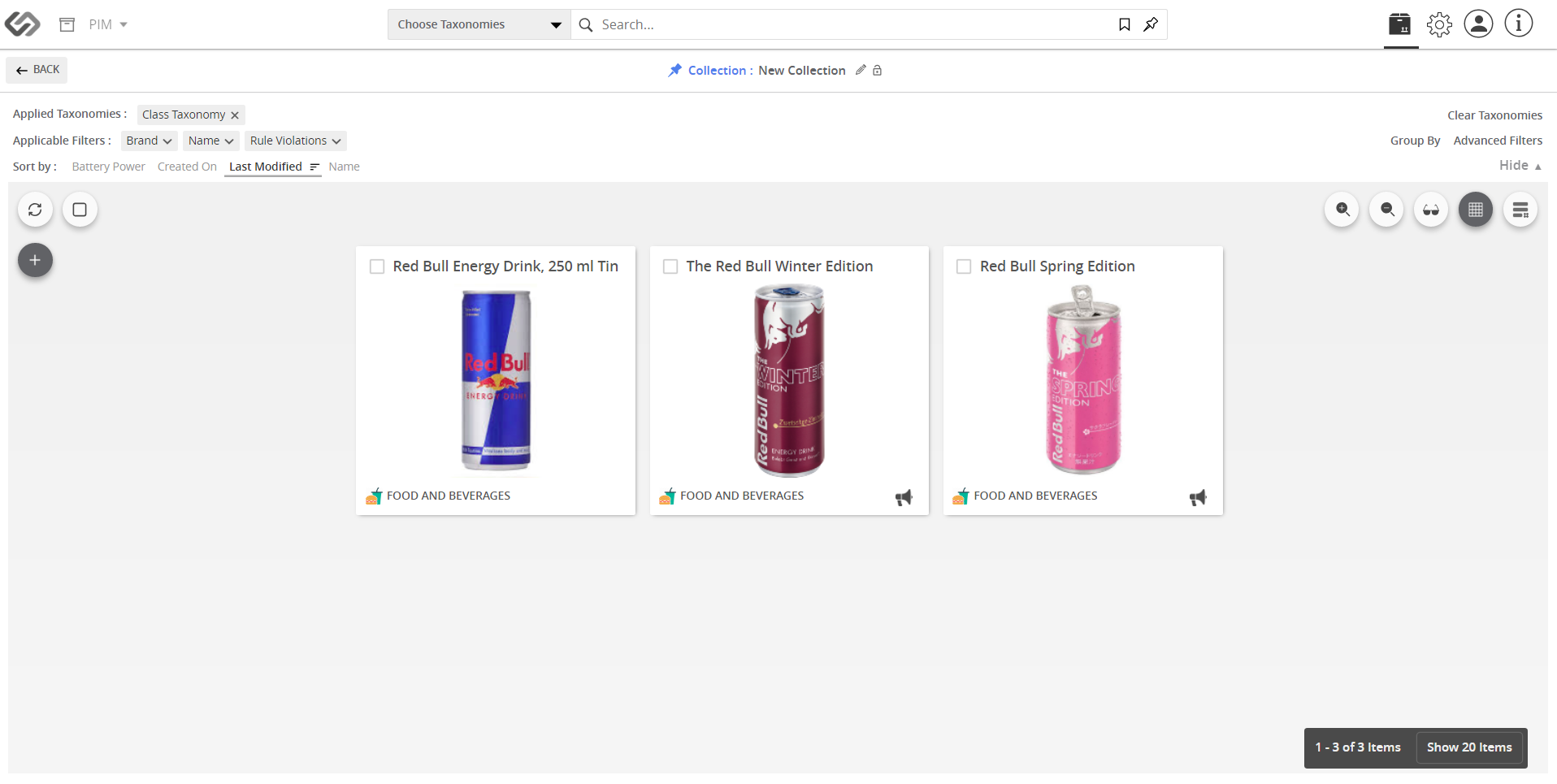Bookmark the current search
Screen dimensions: 1557x784
point(1125,24)
